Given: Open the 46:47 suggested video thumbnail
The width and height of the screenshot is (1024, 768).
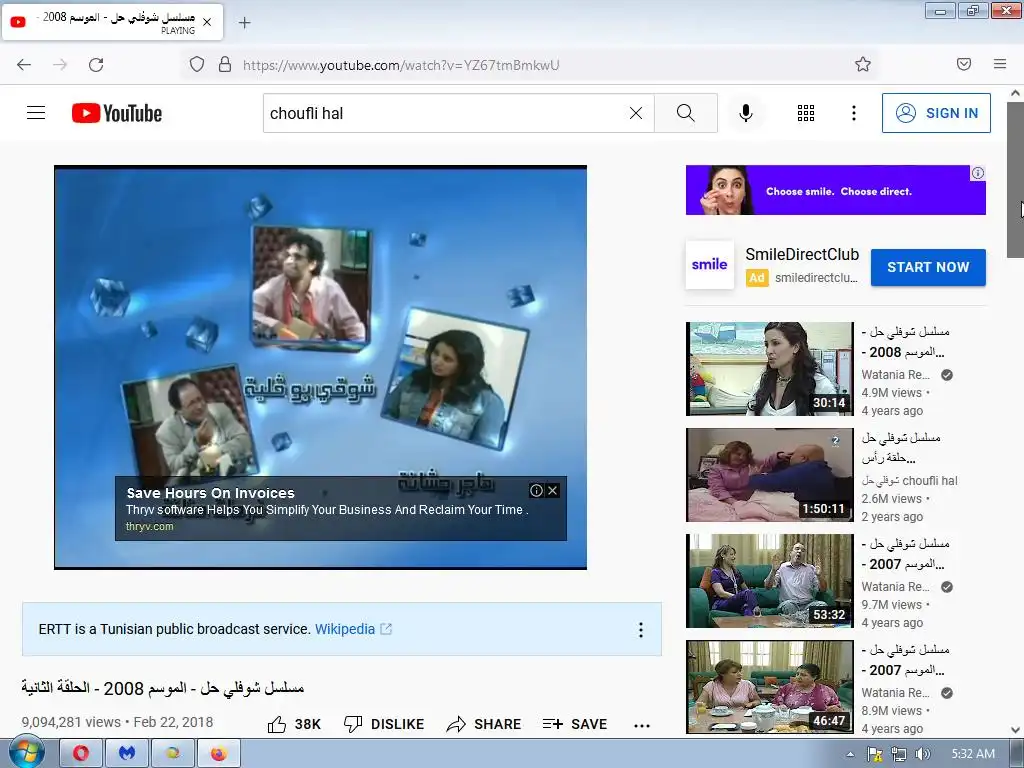Looking at the screenshot, I should click(769, 687).
